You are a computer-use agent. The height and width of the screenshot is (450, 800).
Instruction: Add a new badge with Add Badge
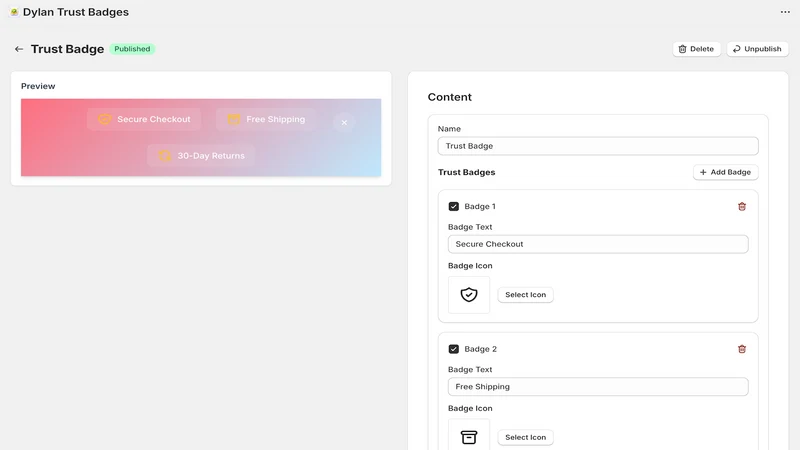(726, 172)
